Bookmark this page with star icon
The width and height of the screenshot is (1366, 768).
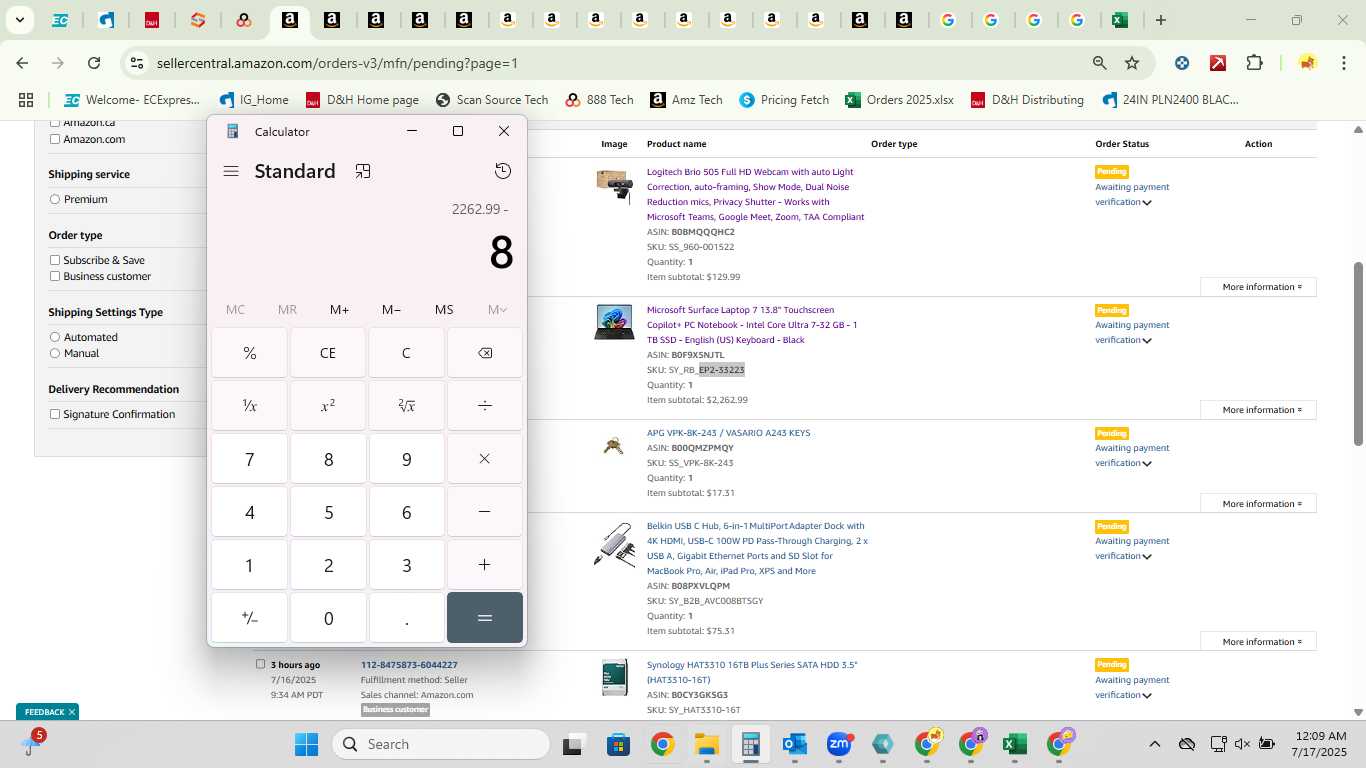pyautogui.click(x=1132, y=63)
